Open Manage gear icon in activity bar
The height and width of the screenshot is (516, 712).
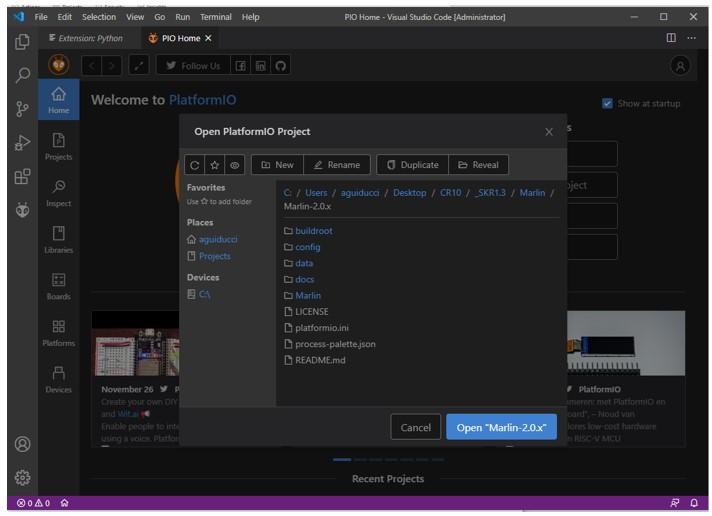point(22,477)
